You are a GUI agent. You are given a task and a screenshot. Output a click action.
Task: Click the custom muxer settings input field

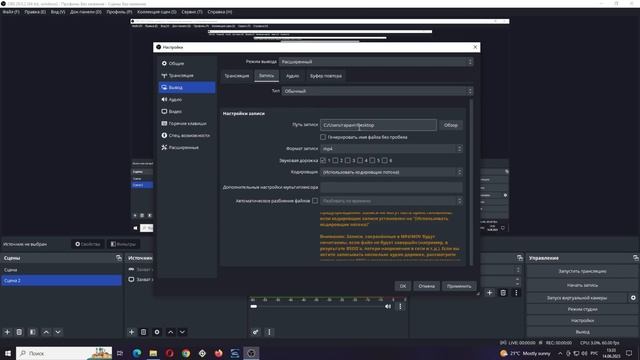click(391, 187)
